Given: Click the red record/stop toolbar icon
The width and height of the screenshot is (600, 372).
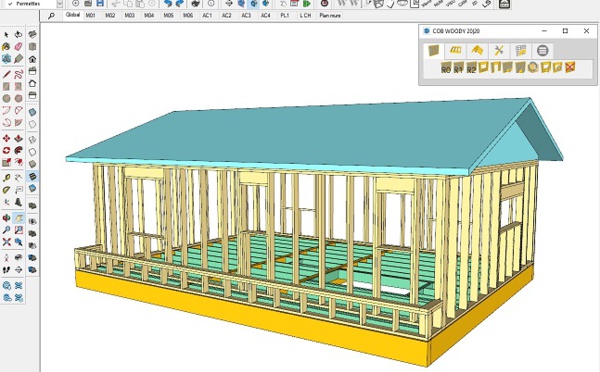Looking at the screenshot, I should [x=324, y=3].
